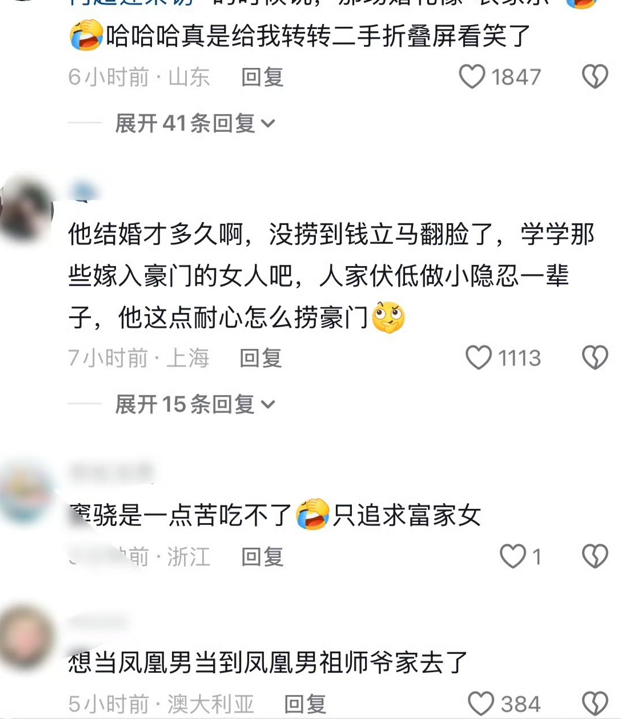Screen dimensions: 621x719
Task: Like the Shanghai comment with 1113 likes
Action: (x=478, y=358)
